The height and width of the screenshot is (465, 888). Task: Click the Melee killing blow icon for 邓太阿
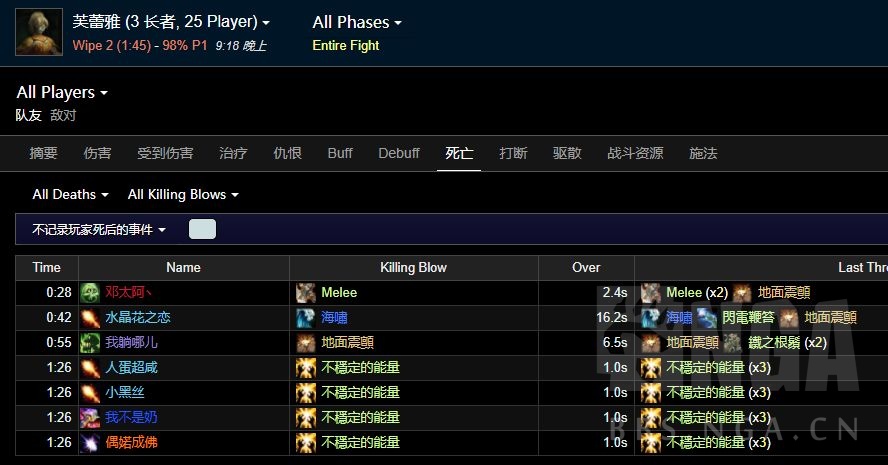(x=306, y=293)
